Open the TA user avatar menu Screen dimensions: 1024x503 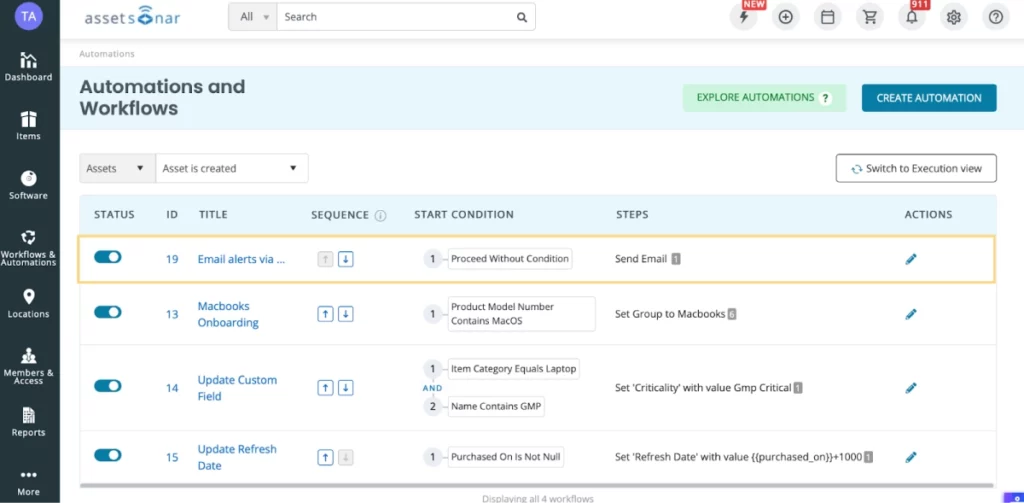pos(29,16)
